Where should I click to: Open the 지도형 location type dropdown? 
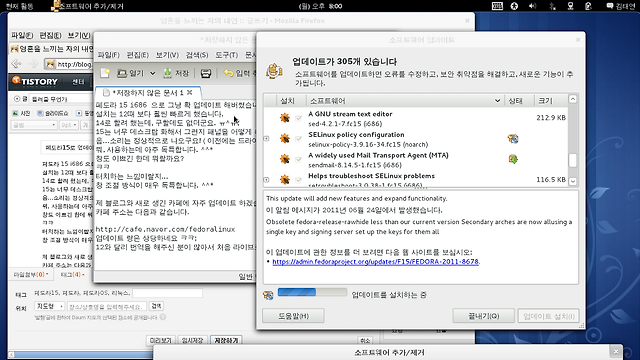(x=49, y=306)
